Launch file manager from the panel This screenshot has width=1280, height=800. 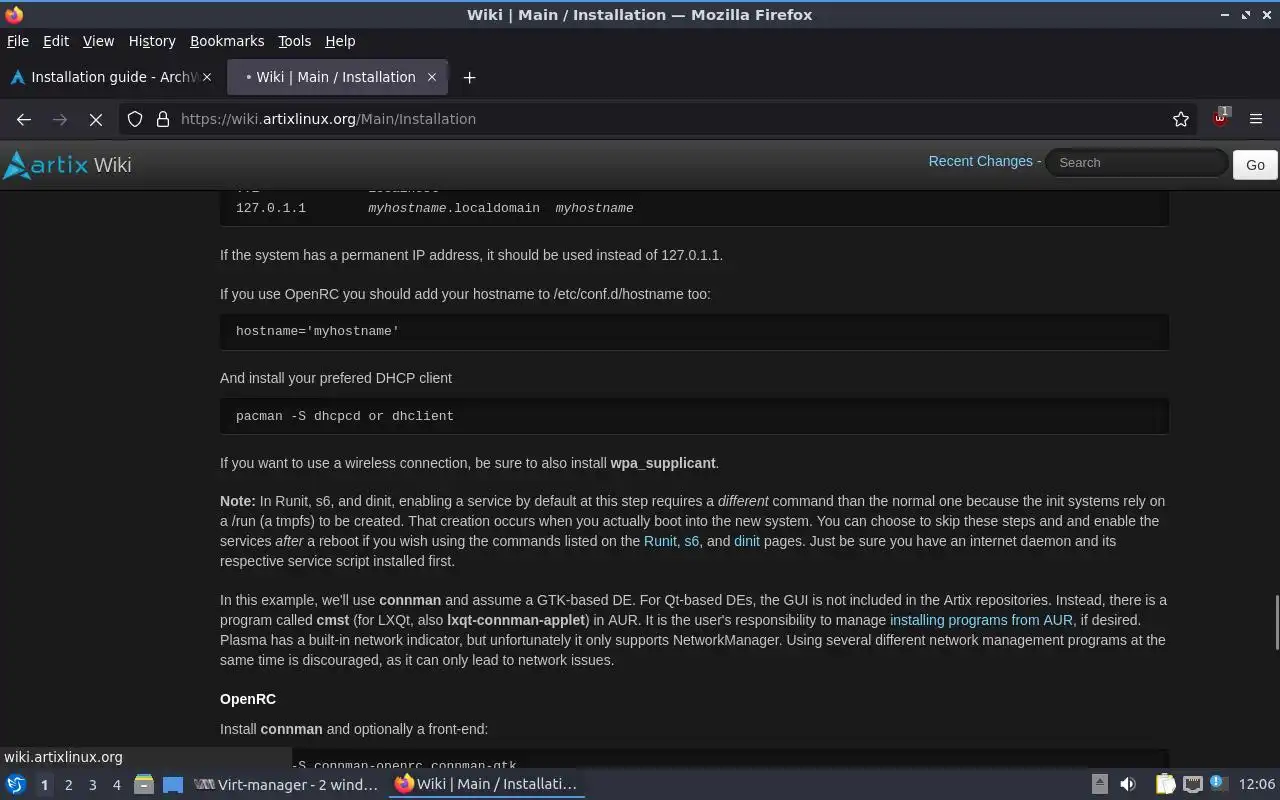click(143, 785)
